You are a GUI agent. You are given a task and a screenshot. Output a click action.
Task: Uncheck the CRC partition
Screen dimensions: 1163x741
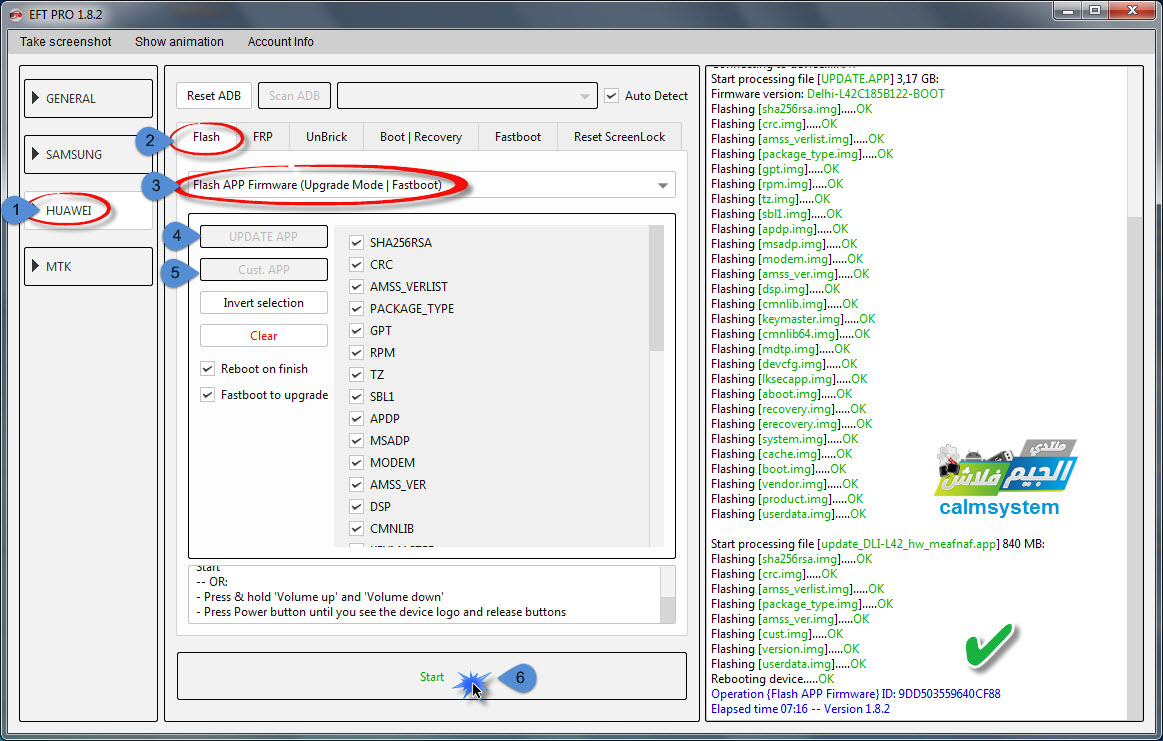pos(356,264)
